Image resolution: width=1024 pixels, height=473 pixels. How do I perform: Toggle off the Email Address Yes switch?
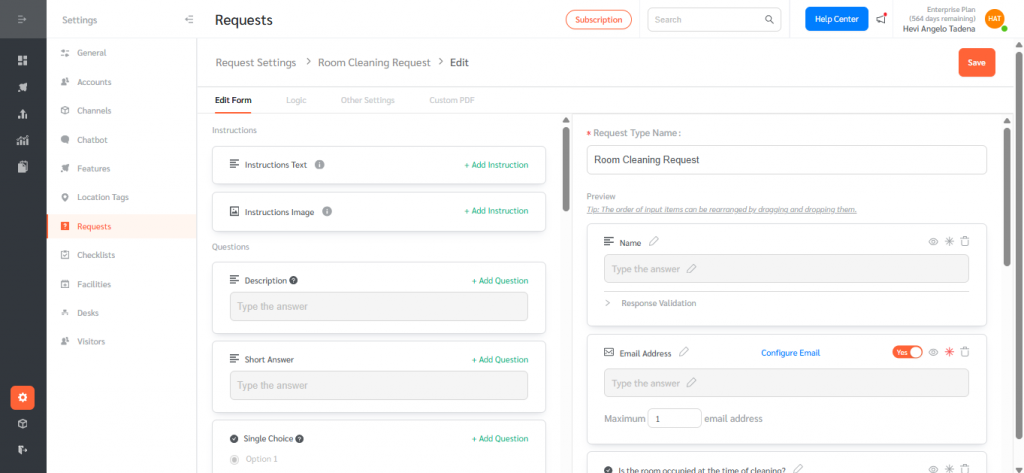[x=907, y=352]
